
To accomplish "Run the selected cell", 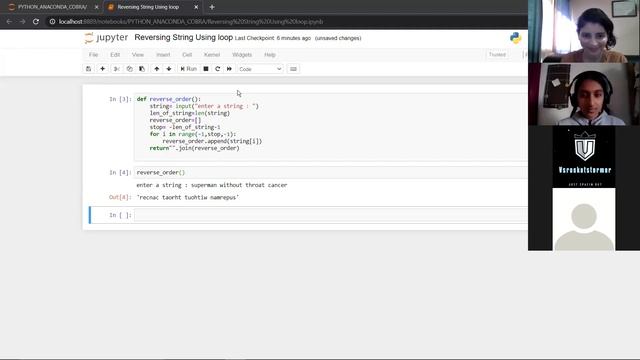I will pos(189,69).
